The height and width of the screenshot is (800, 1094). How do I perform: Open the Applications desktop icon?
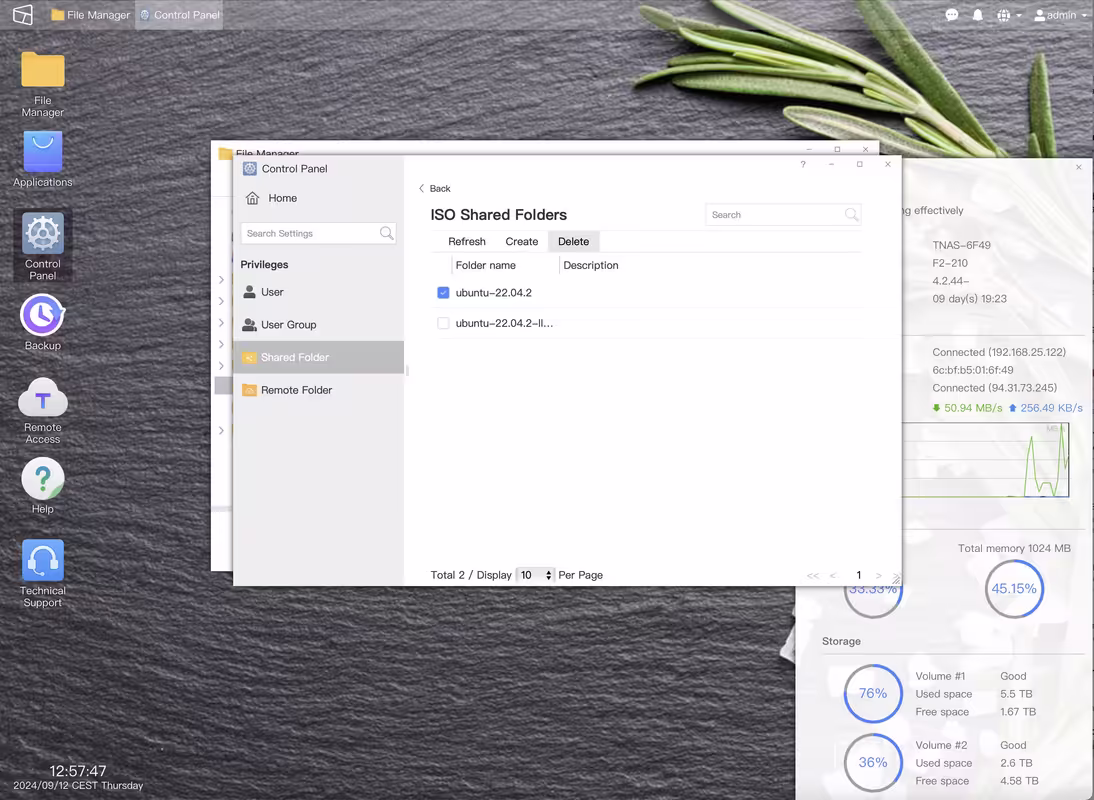43,160
